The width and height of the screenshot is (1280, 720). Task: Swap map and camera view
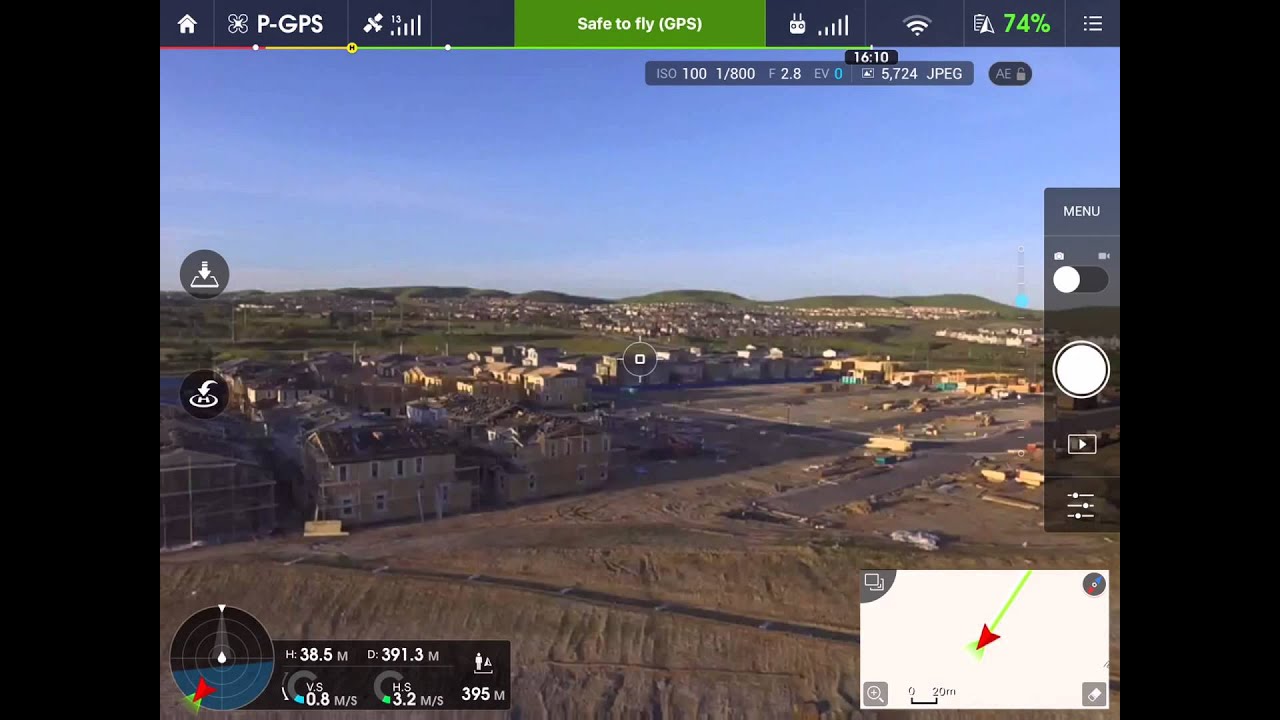tap(875, 583)
